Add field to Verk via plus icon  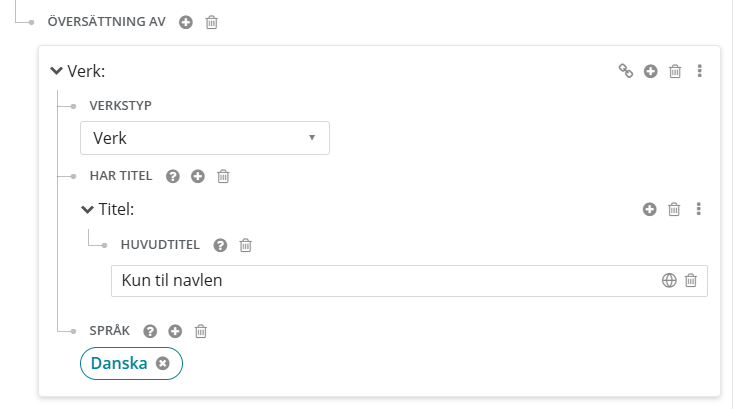click(x=650, y=71)
